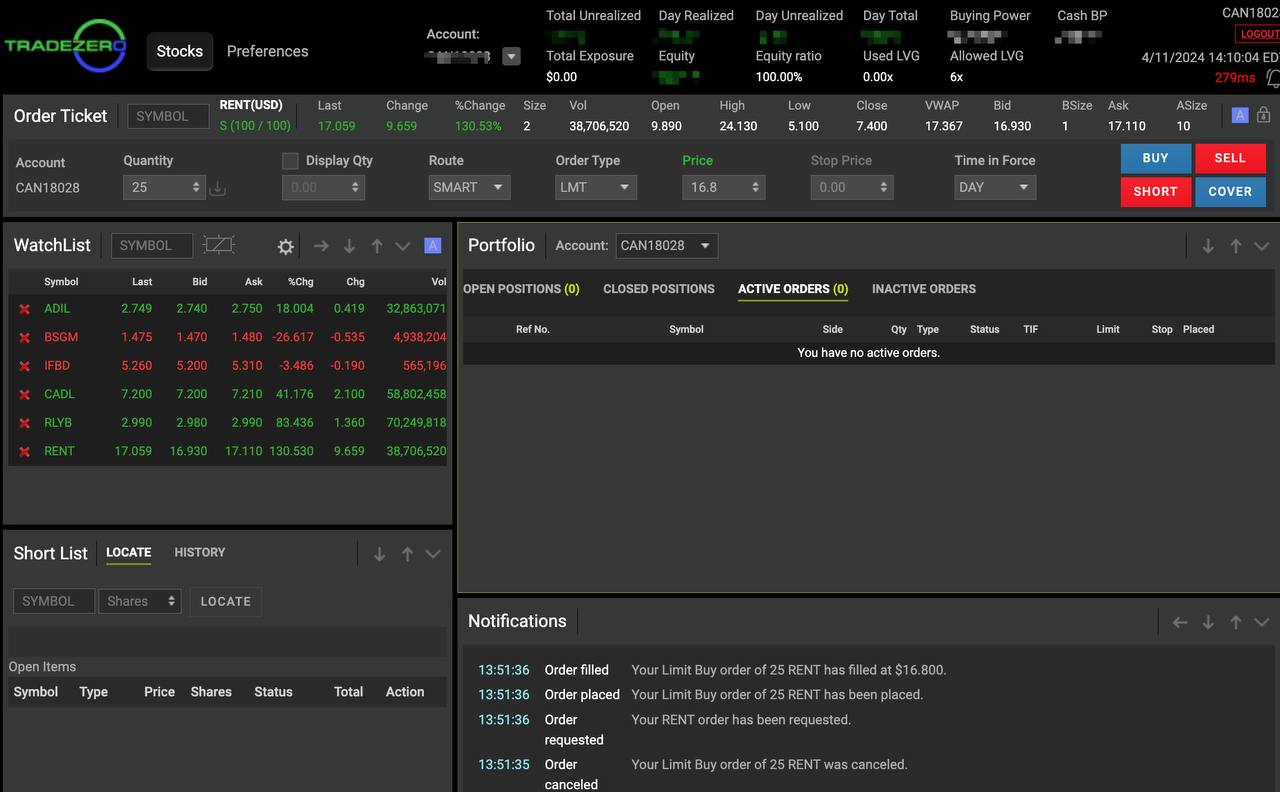This screenshot has width=1280, height=792.
Task: Switch to the Closed Positions tab
Action: click(x=658, y=289)
